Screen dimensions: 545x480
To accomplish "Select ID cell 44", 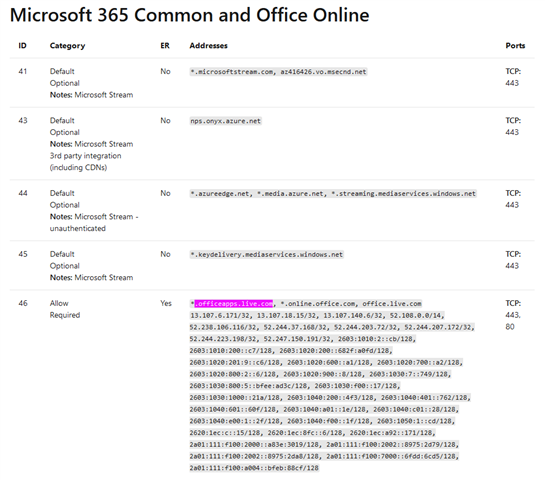I will pyautogui.click(x=23, y=193).
